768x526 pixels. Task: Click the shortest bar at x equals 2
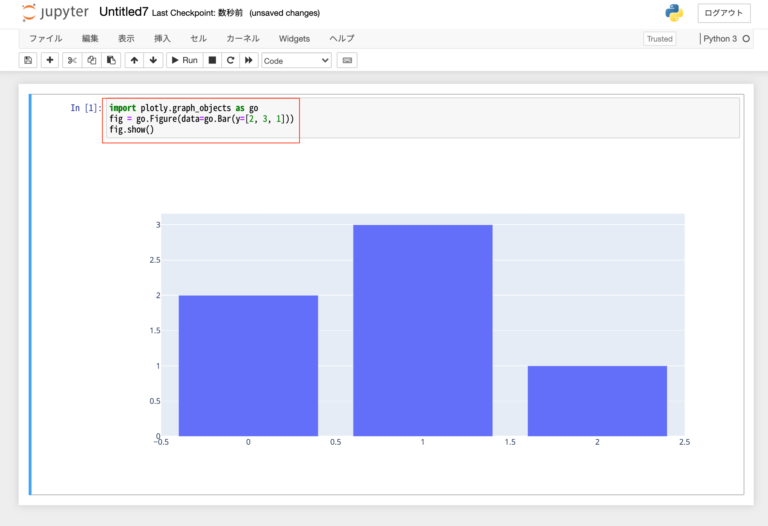pyautogui.click(x=597, y=401)
